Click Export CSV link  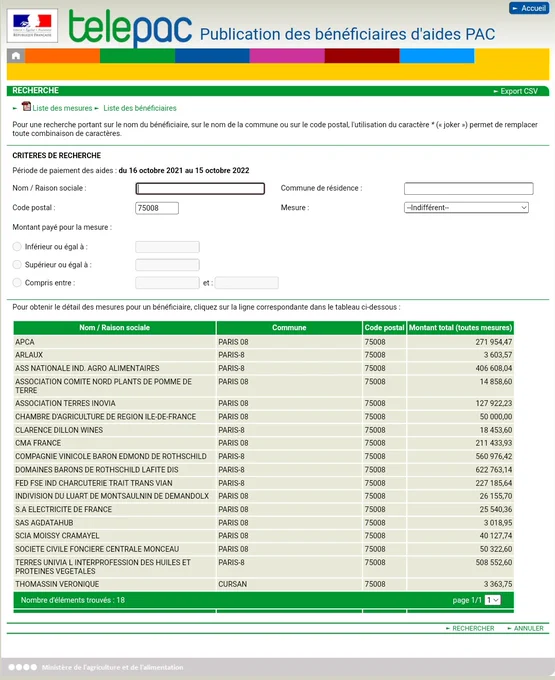click(x=516, y=91)
